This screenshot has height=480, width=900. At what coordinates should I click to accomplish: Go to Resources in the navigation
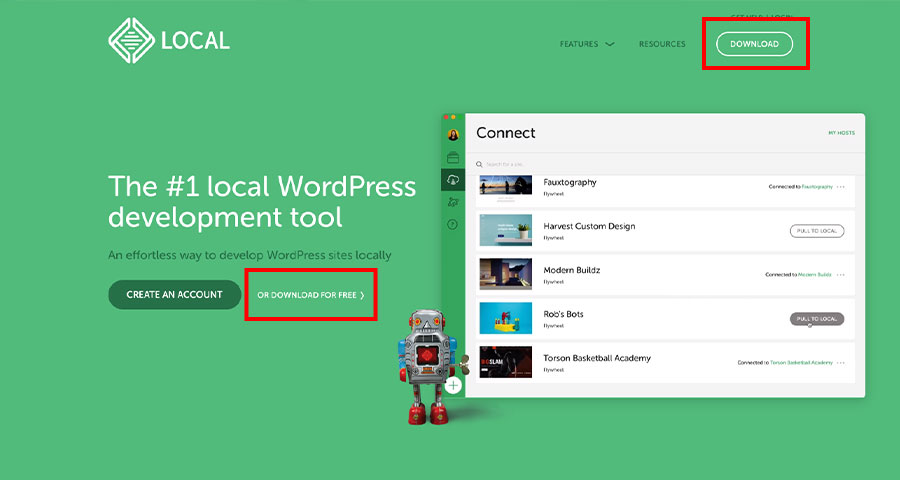[x=662, y=44]
